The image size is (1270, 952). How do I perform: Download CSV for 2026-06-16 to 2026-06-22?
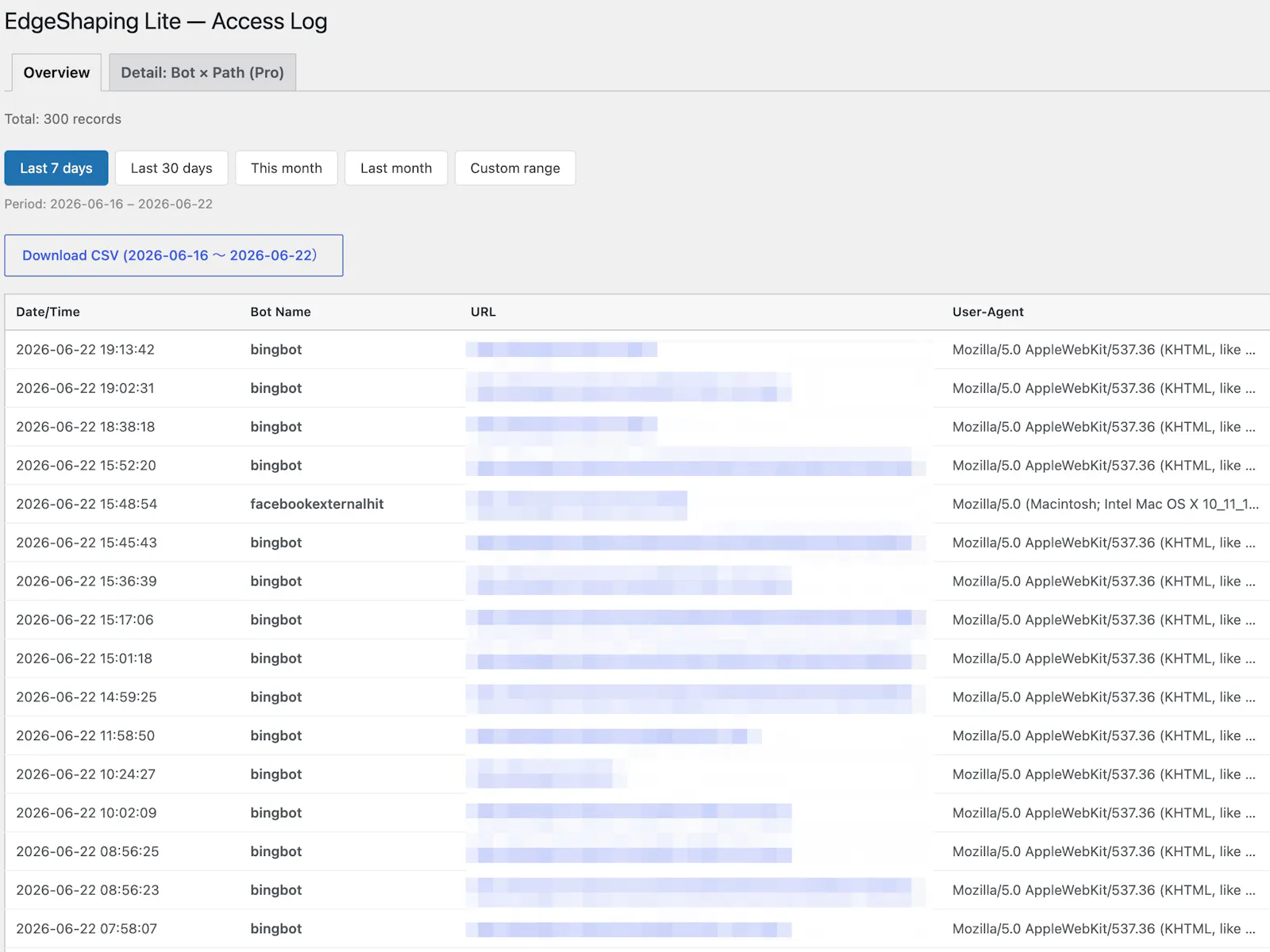174,255
